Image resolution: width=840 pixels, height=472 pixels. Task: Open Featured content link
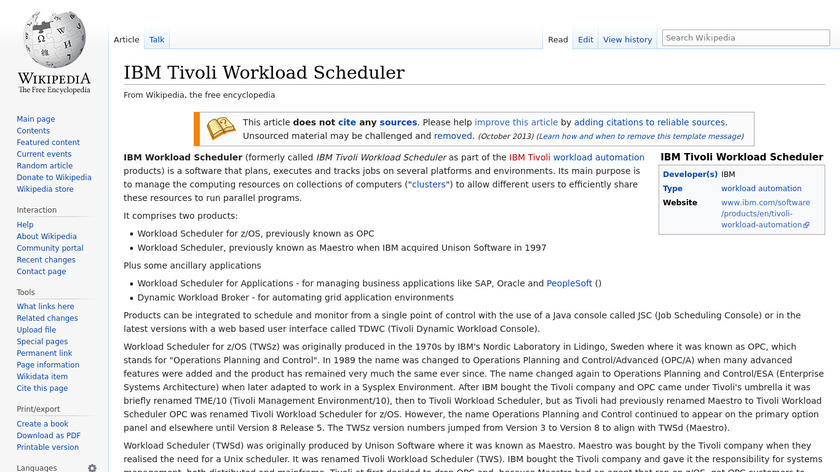point(48,143)
